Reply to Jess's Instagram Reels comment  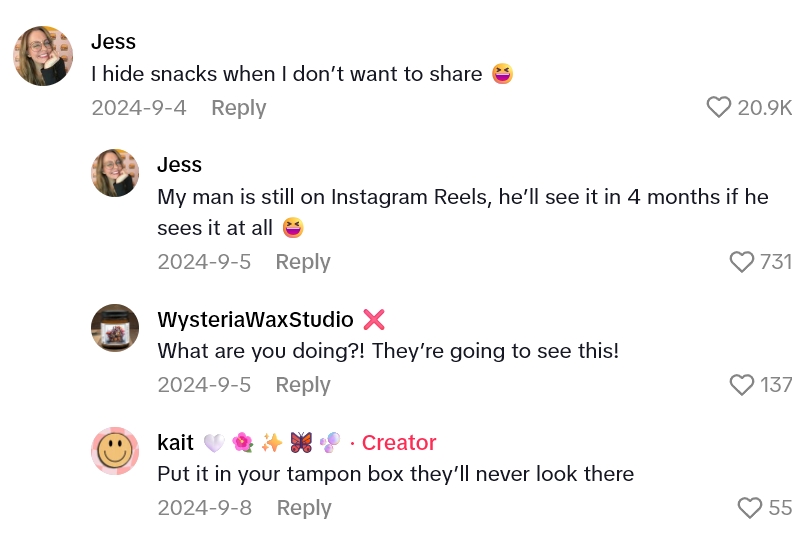pyautogui.click(x=303, y=262)
